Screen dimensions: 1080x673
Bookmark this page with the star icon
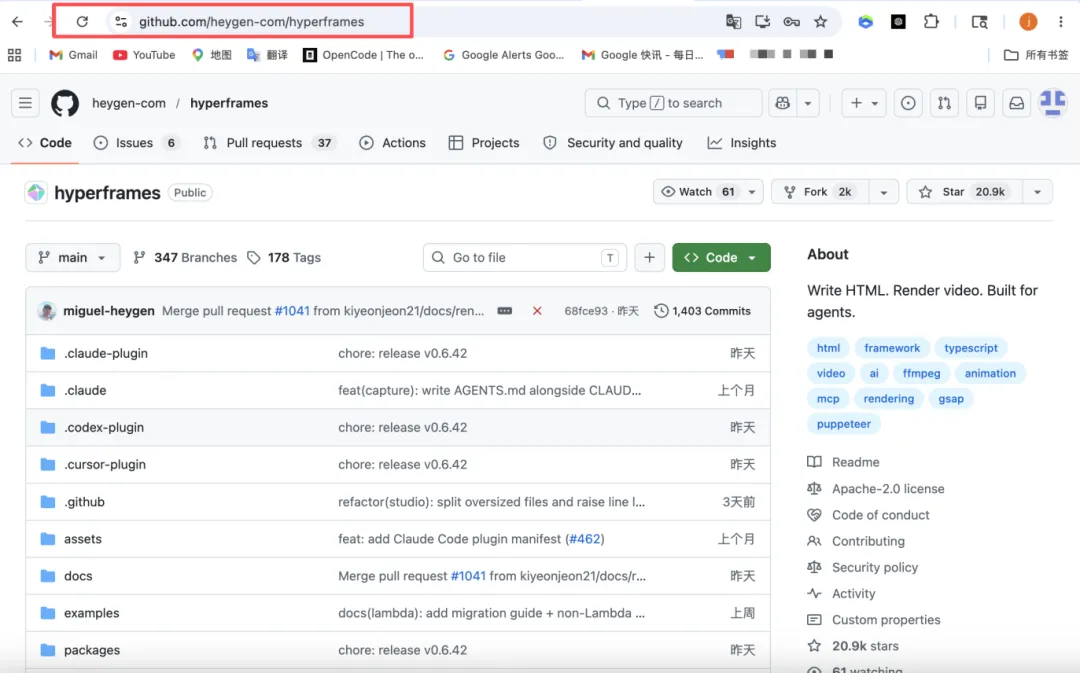820,21
